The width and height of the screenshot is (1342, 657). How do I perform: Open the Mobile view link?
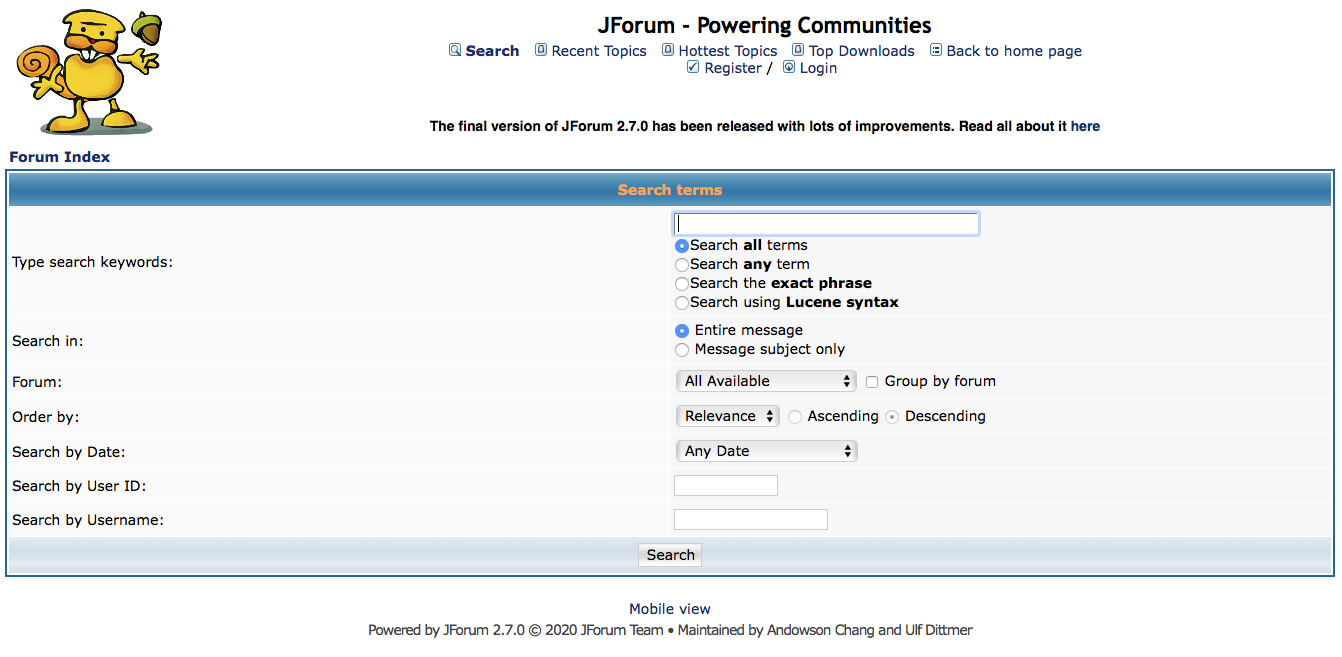[x=670, y=609]
